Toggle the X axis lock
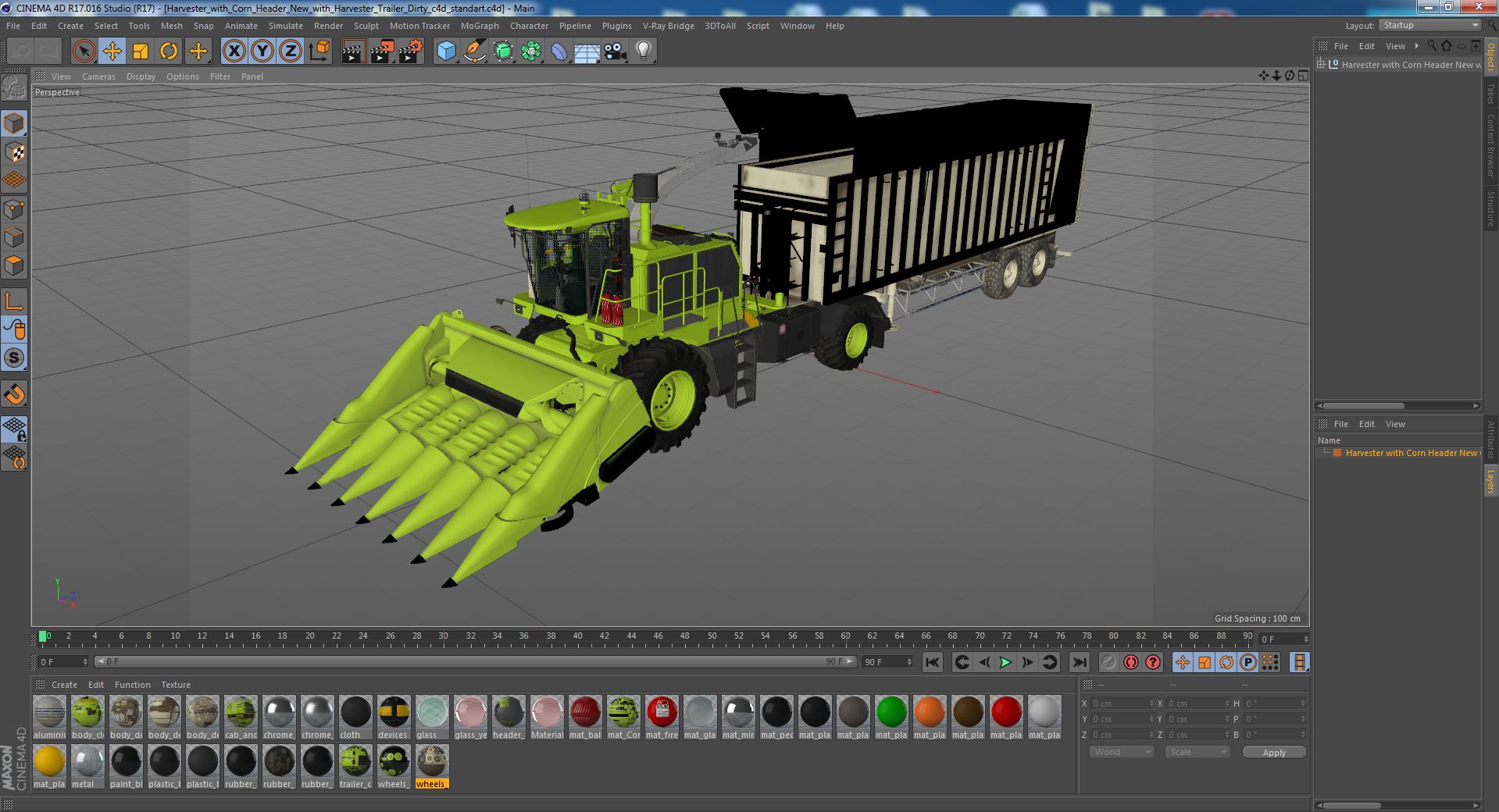1499x812 pixels. pos(234,52)
